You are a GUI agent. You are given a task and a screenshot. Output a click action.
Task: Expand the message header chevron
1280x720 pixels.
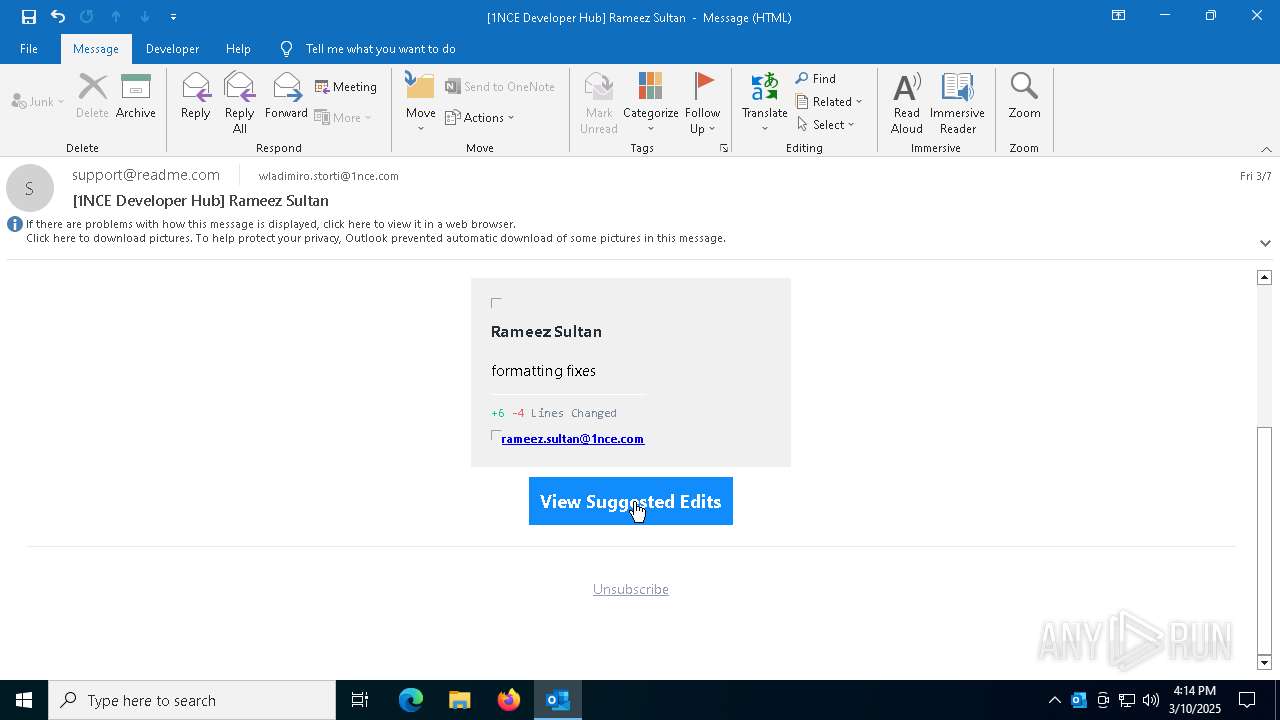1265,243
